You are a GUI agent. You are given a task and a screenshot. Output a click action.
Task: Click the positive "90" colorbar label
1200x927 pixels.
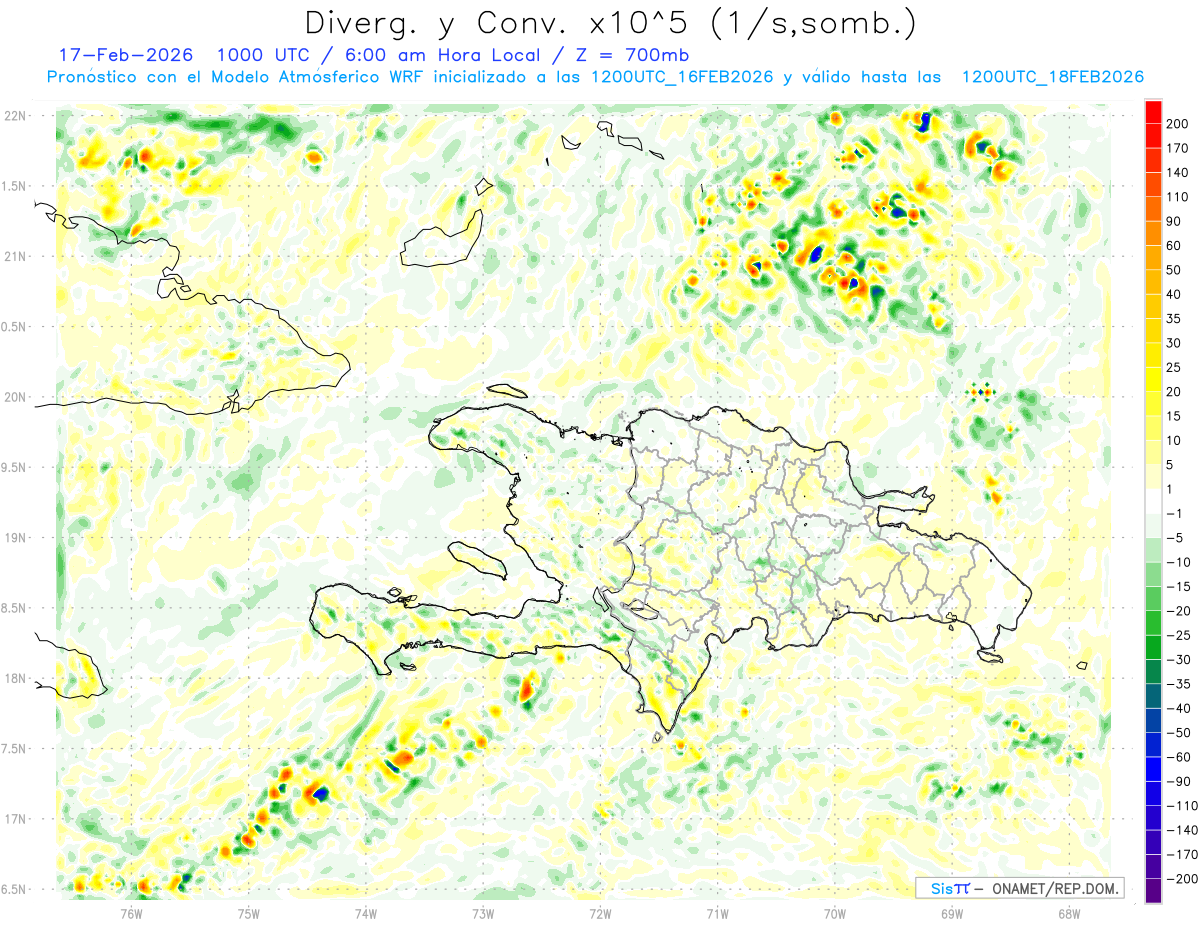click(x=1174, y=221)
